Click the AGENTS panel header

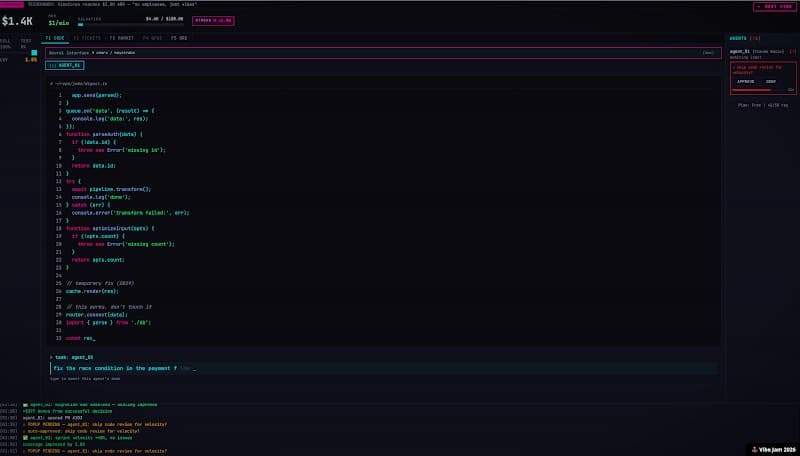click(745, 38)
